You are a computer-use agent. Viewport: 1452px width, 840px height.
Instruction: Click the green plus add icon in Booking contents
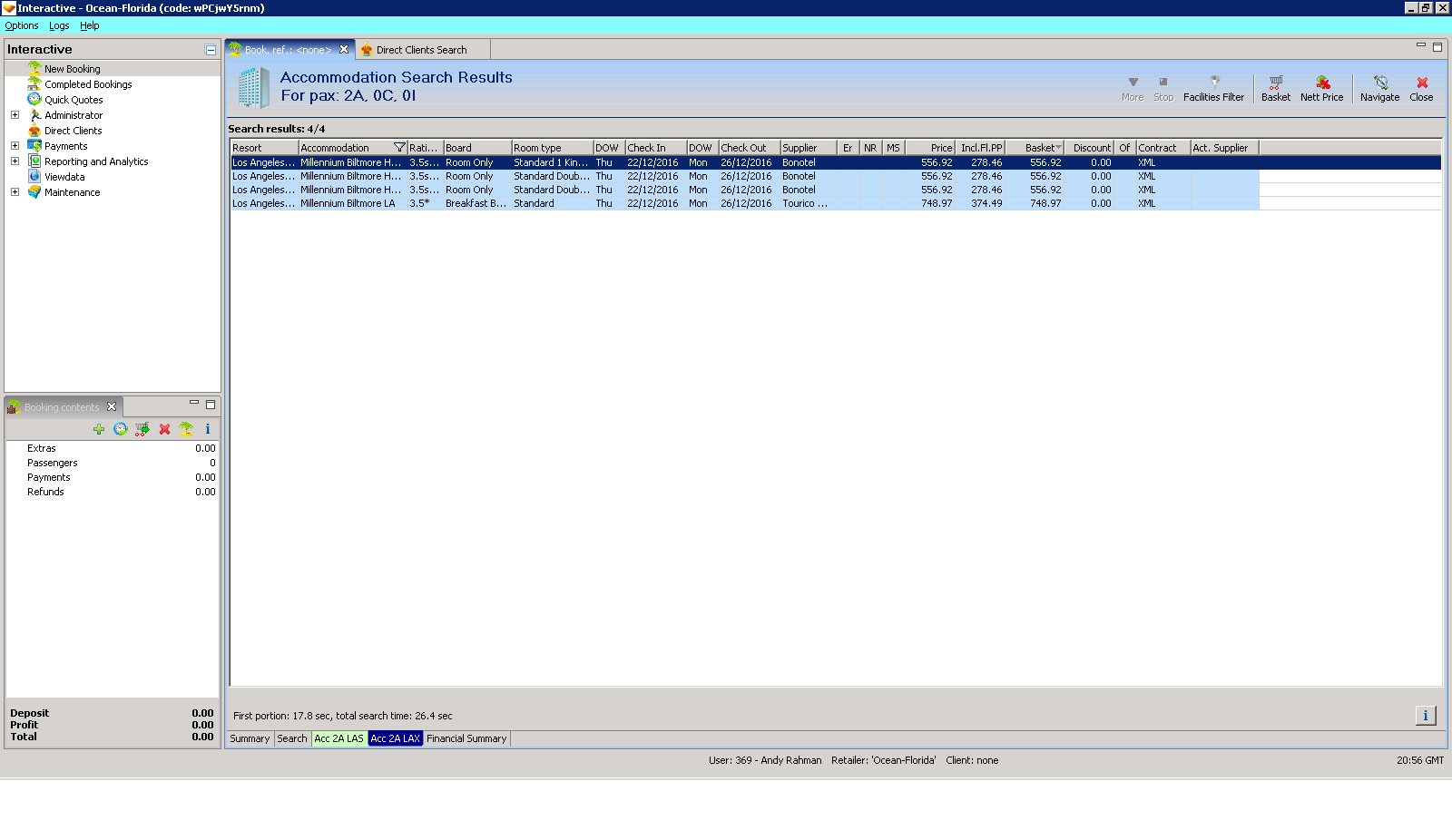coord(99,429)
